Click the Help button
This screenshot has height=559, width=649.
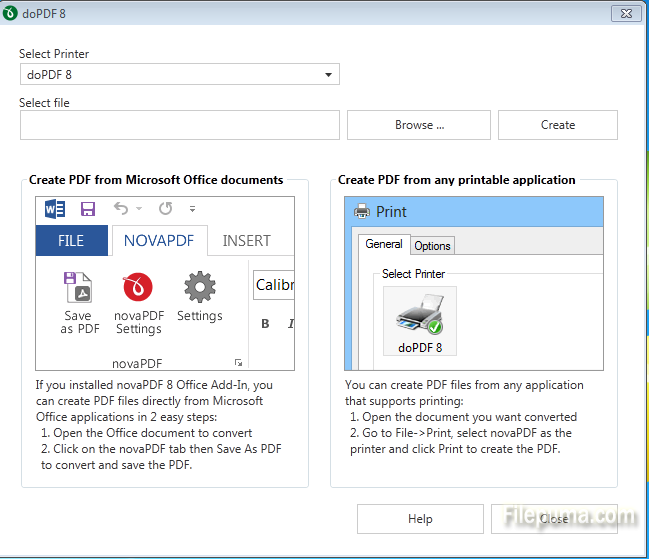[x=420, y=519]
